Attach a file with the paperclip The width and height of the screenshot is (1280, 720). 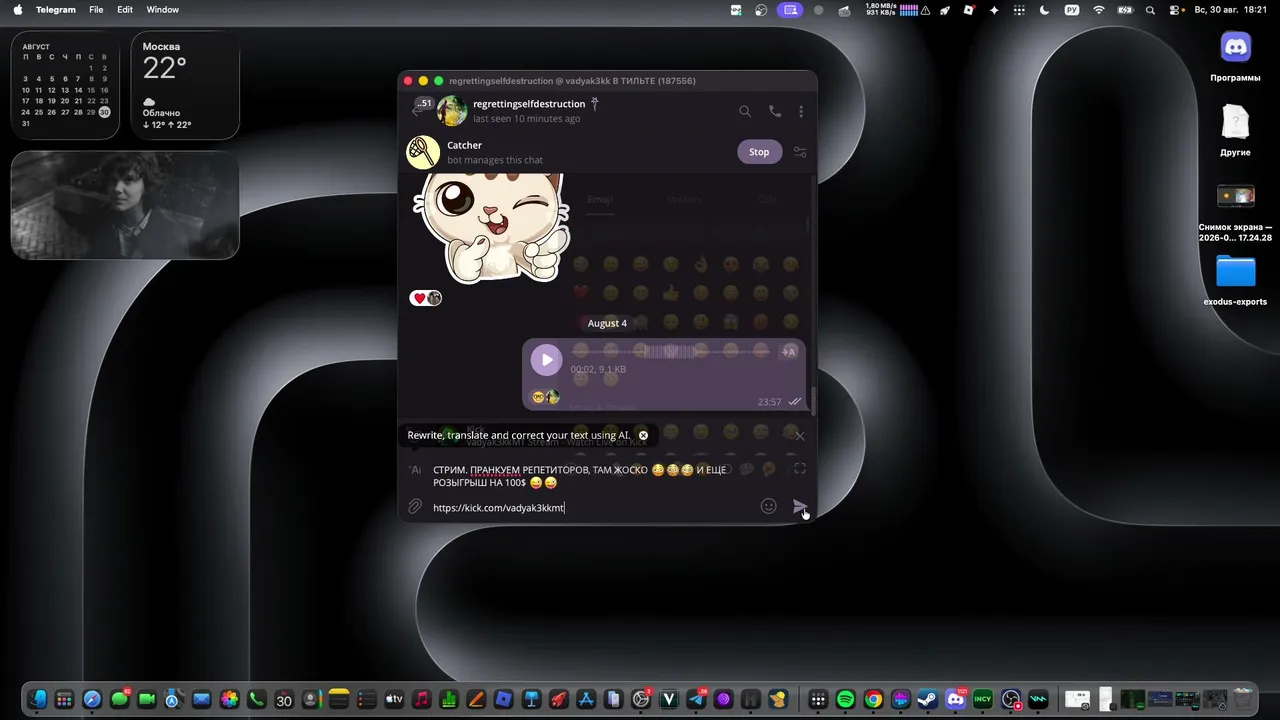coord(415,507)
